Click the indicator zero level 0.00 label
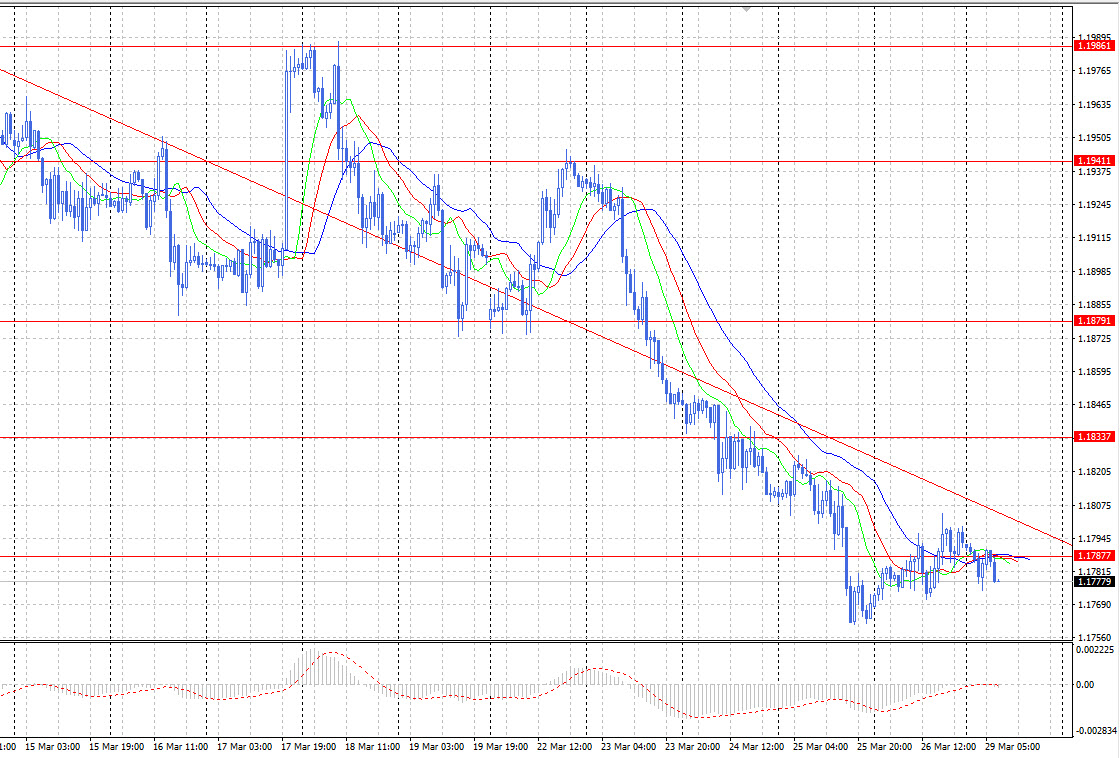1120x758 pixels. [x=1084, y=684]
